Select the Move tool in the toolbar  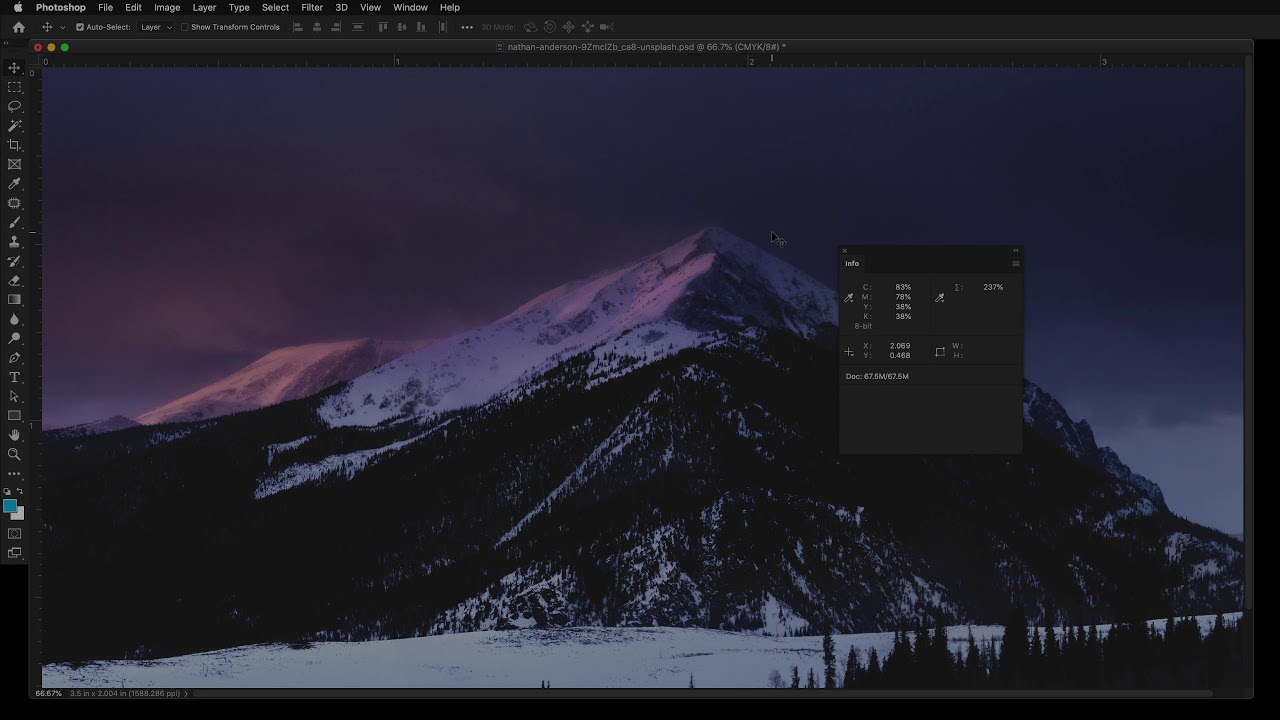pyautogui.click(x=14, y=68)
